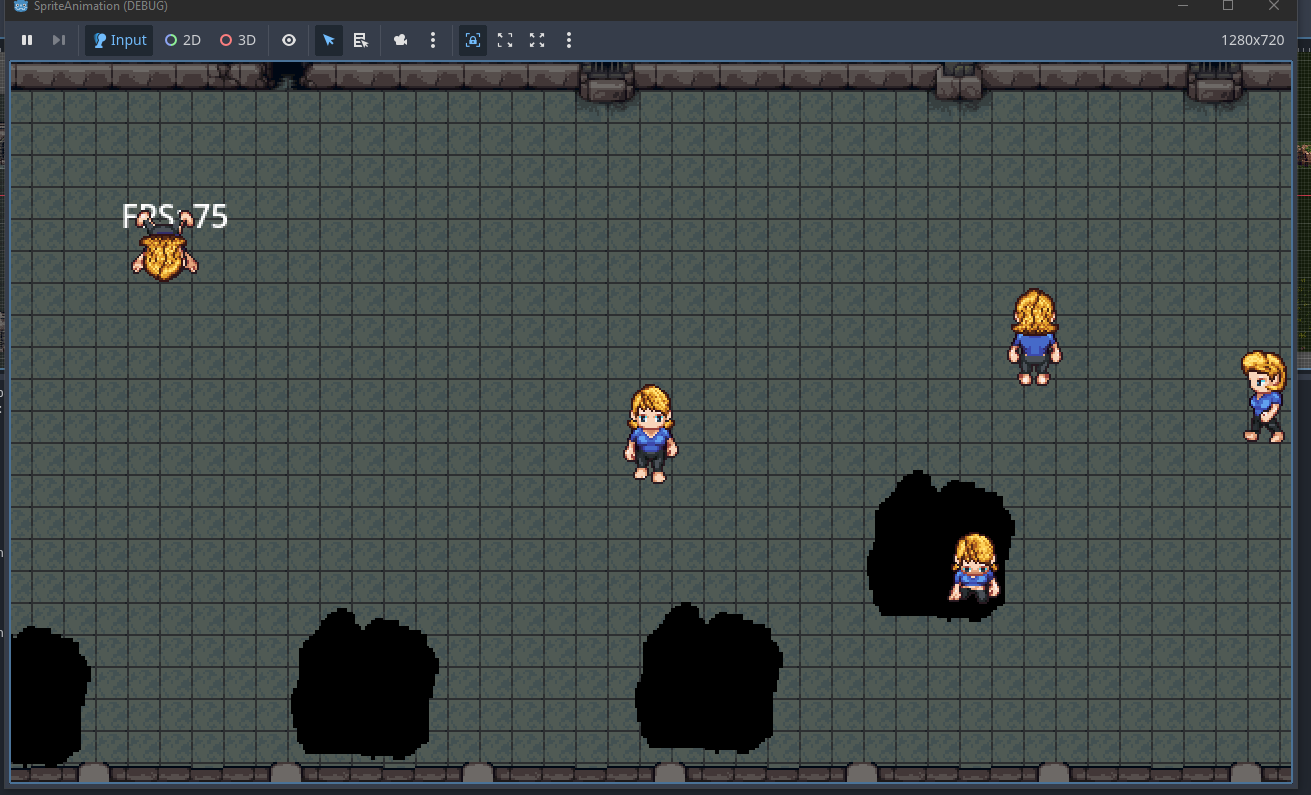Toggle the fixed-size embed lock icon

coord(473,40)
